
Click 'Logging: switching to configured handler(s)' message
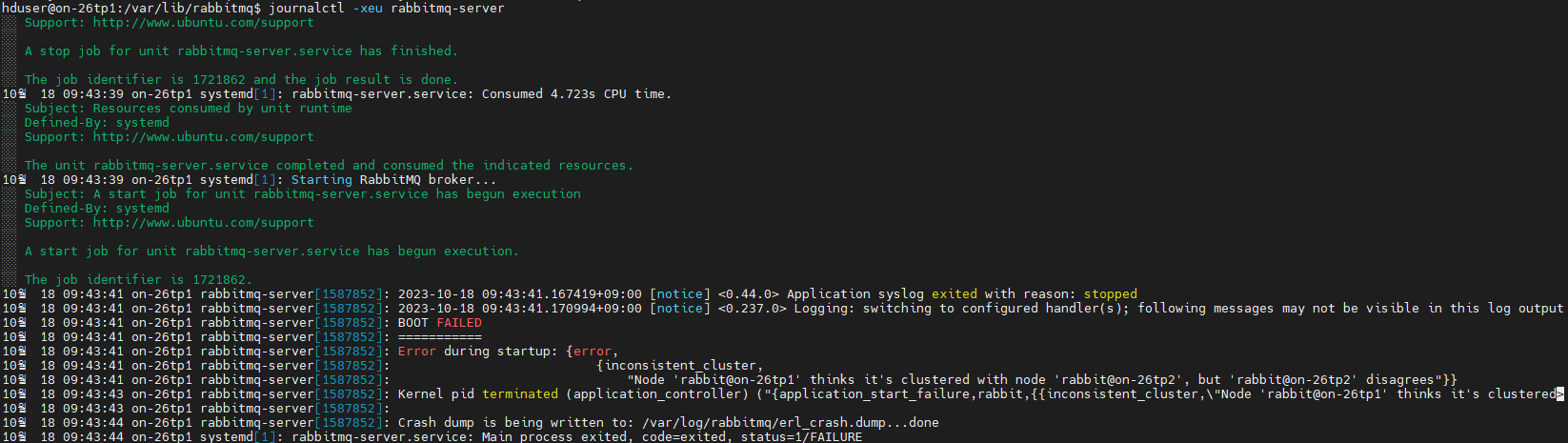click(x=961, y=308)
